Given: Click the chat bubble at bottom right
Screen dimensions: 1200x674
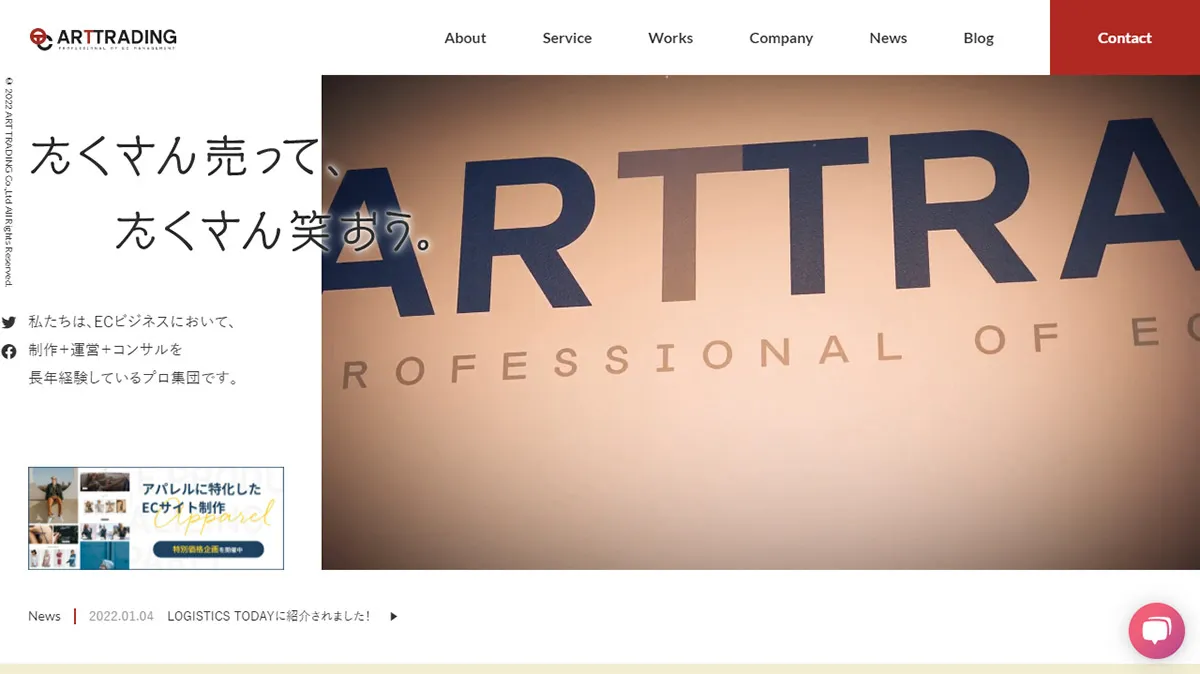Looking at the screenshot, I should (x=1156, y=630).
